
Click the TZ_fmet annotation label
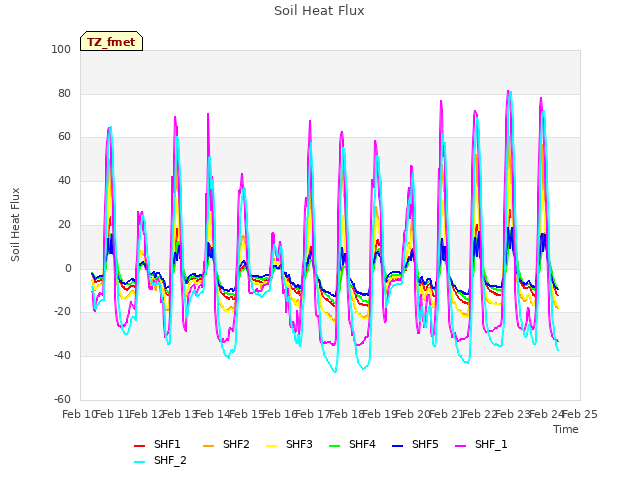(111, 42)
